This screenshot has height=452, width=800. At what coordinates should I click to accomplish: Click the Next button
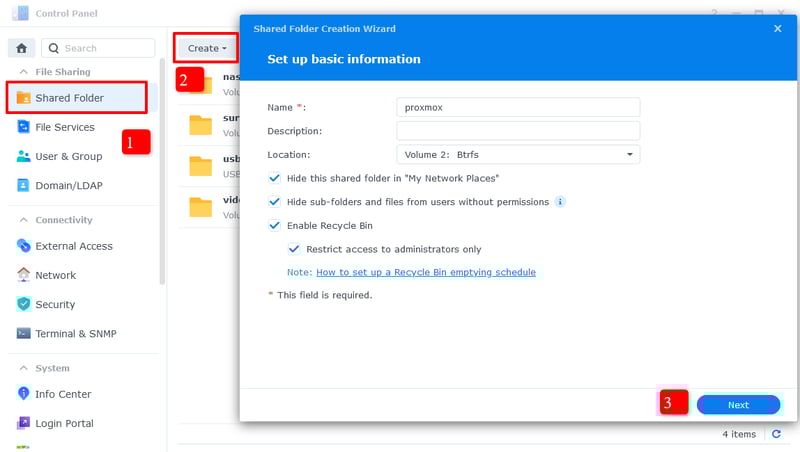[738, 405]
